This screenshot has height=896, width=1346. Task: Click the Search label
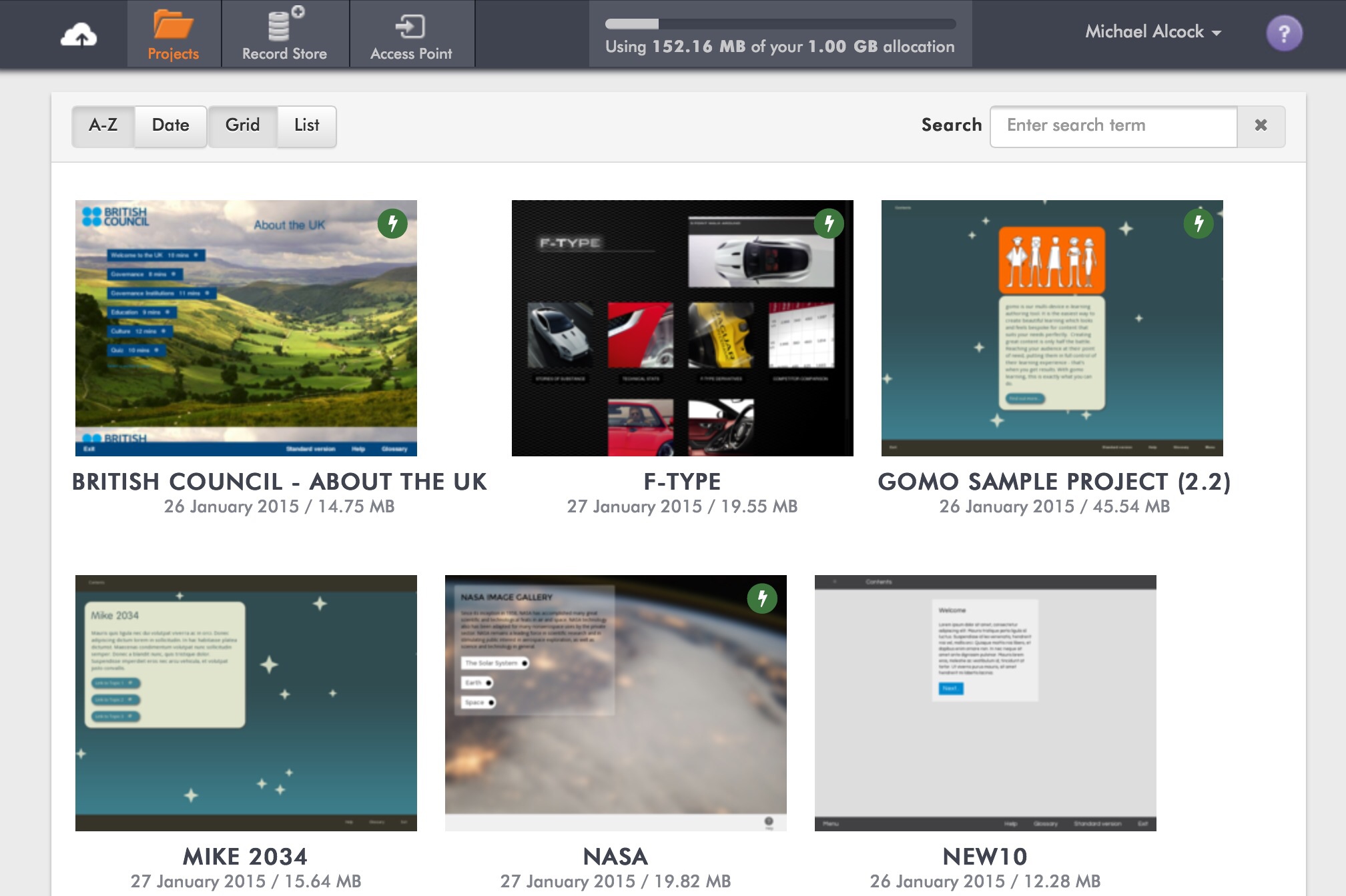point(952,125)
